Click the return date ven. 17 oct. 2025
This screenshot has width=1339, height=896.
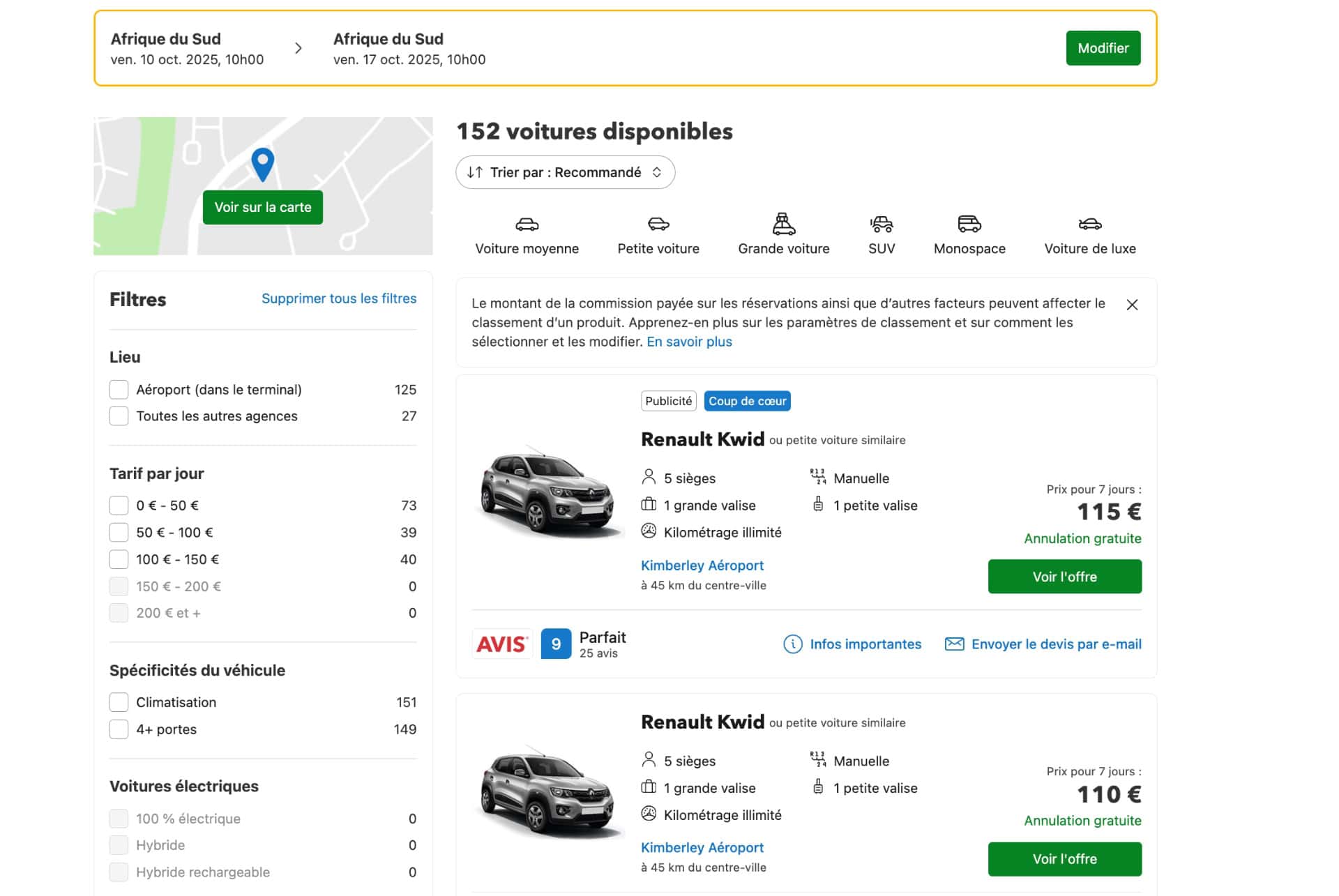tap(409, 59)
